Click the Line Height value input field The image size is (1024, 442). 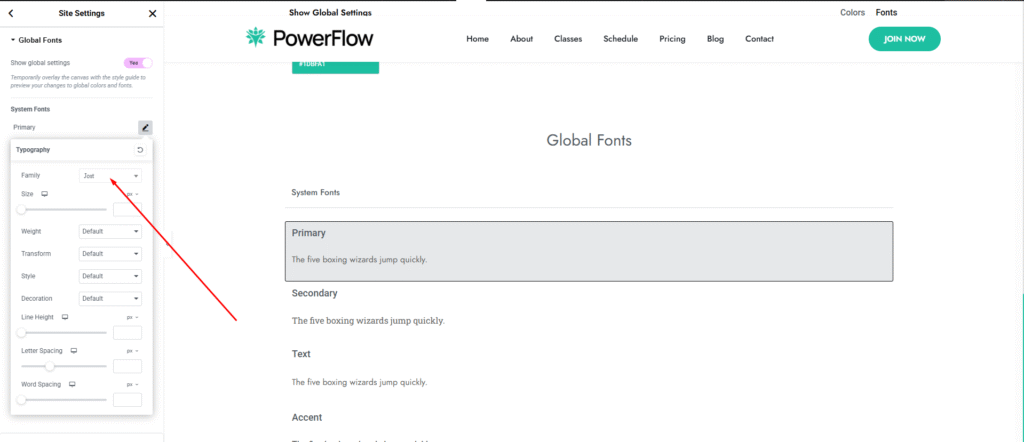pos(127,333)
